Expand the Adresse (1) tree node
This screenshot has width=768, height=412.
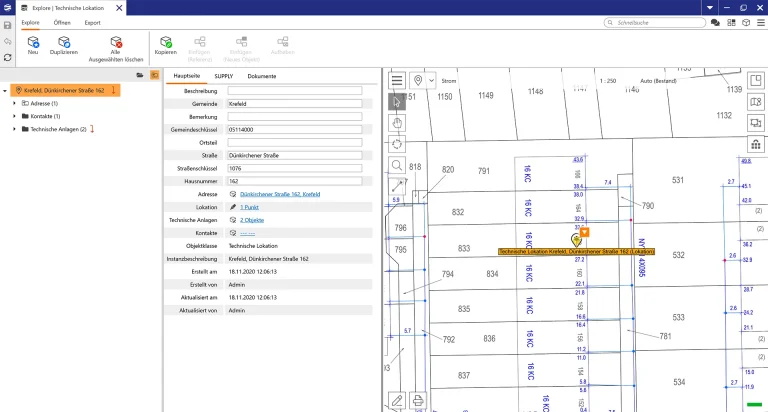point(14,103)
